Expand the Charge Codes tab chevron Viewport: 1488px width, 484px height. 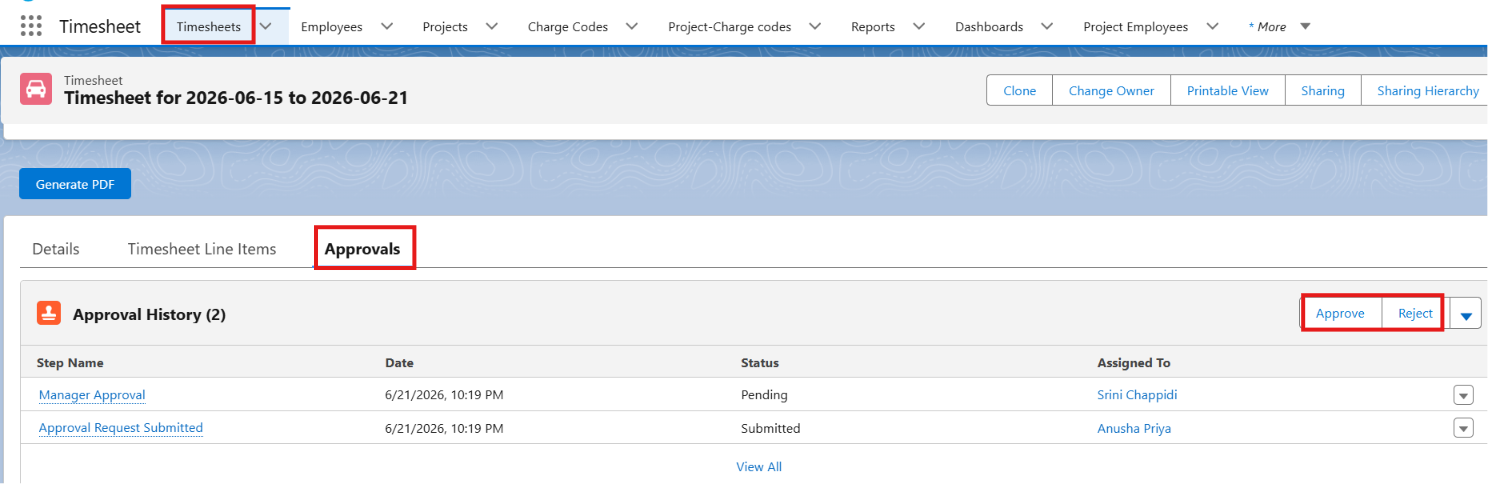(x=632, y=26)
